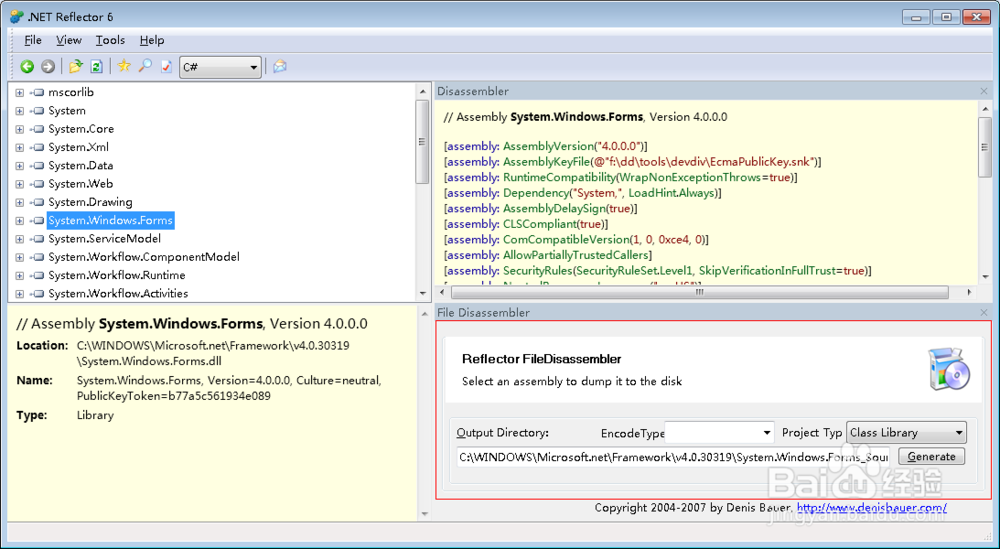Screen dimensions: 1000x549
Task: Select System.Data in the assembly tree
Action: pyautogui.click(x=80, y=166)
